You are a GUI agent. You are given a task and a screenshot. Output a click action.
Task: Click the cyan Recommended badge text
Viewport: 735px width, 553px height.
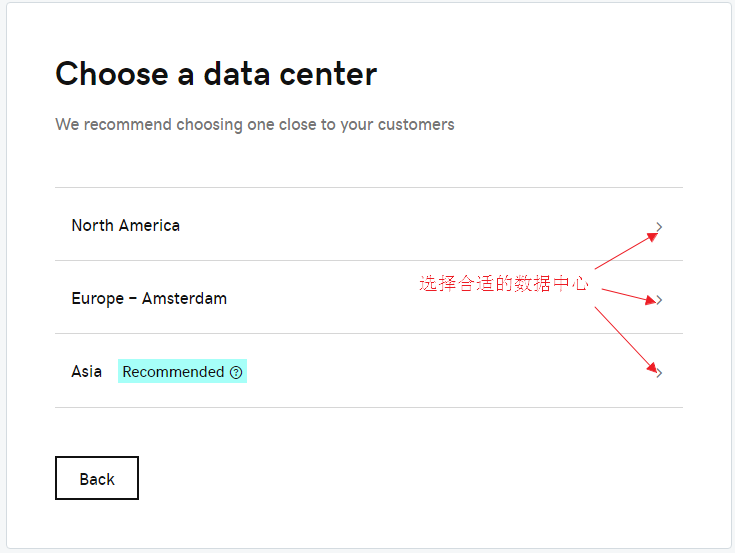pyautogui.click(x=173, y=372)
